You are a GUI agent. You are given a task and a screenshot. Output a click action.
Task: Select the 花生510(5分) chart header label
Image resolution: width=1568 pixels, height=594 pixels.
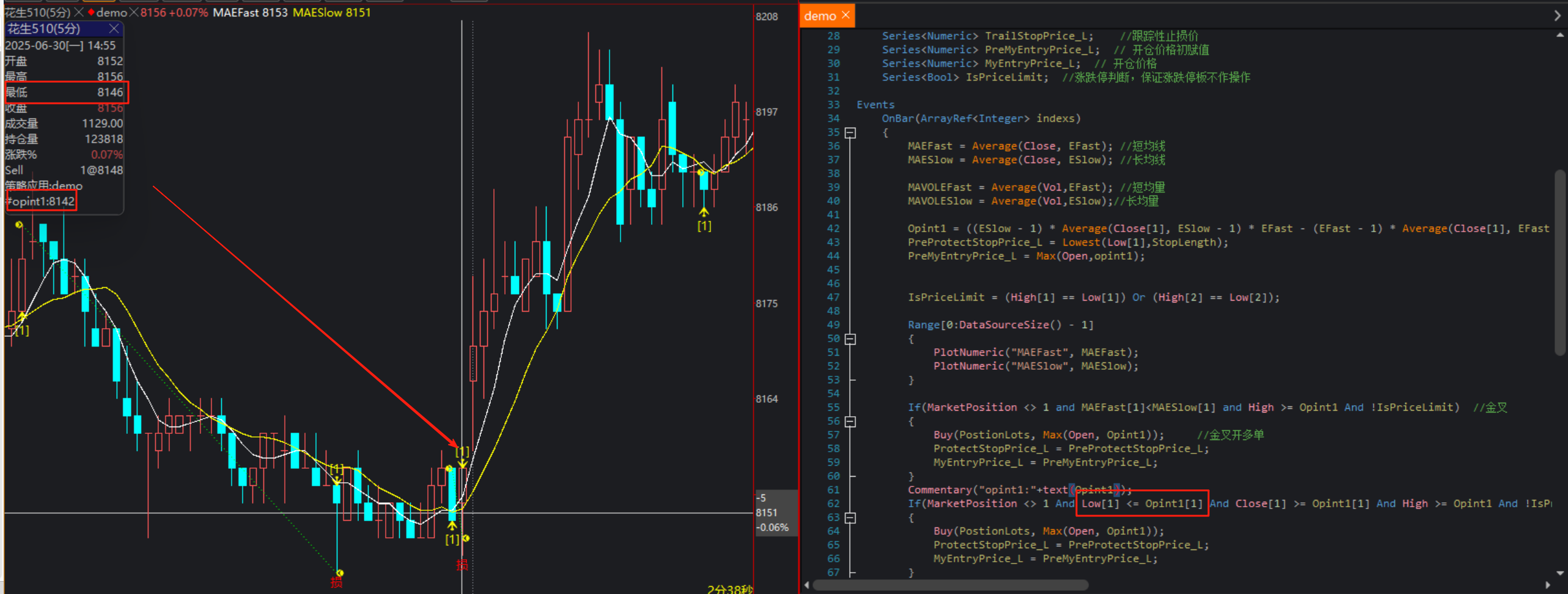(x=38, y=12)
